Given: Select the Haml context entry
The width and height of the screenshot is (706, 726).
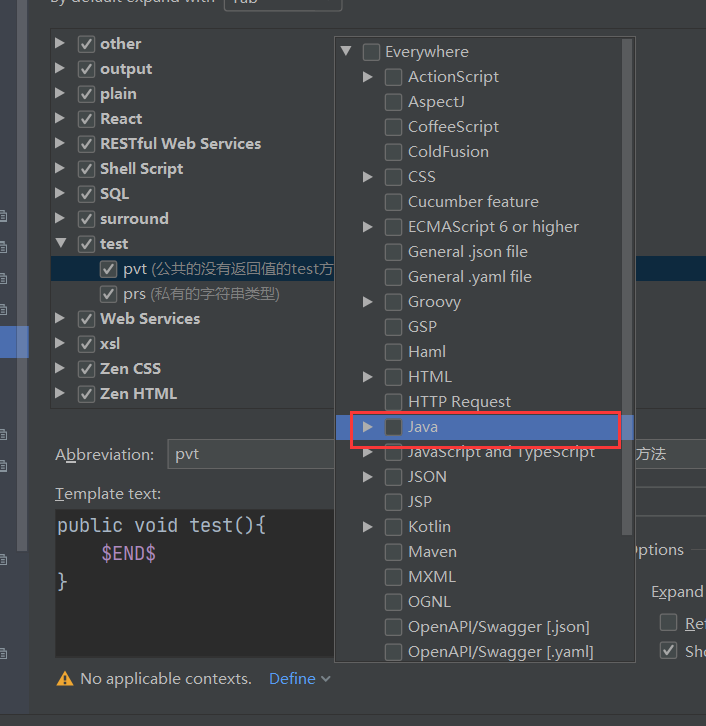Looking at the screenshot, I should [427, 352].
